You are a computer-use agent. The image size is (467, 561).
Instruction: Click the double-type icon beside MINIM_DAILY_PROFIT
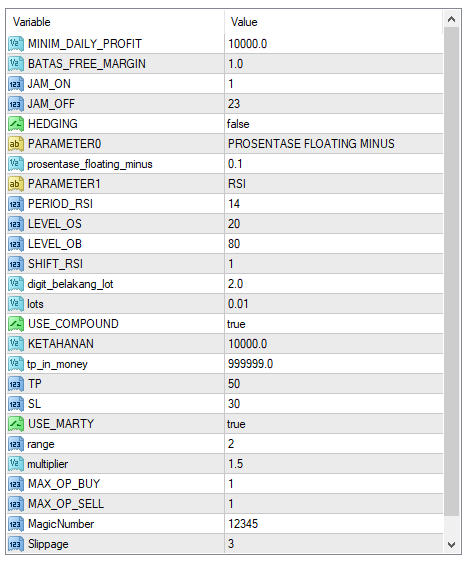pos(16,44)
